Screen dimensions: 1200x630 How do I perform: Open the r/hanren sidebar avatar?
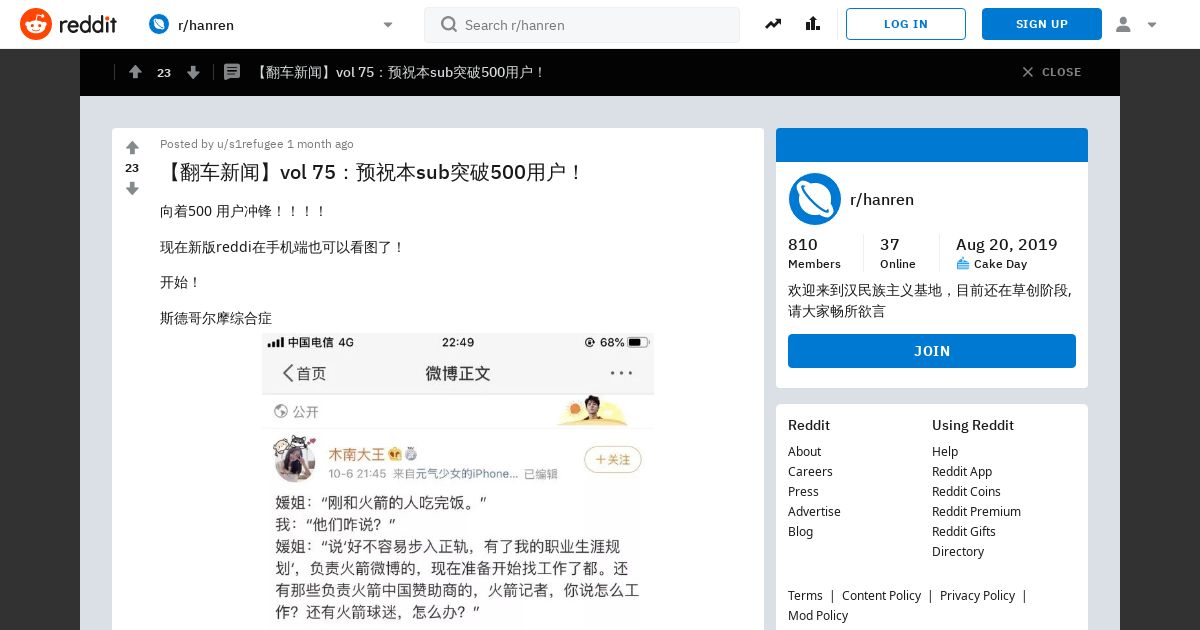814,199
